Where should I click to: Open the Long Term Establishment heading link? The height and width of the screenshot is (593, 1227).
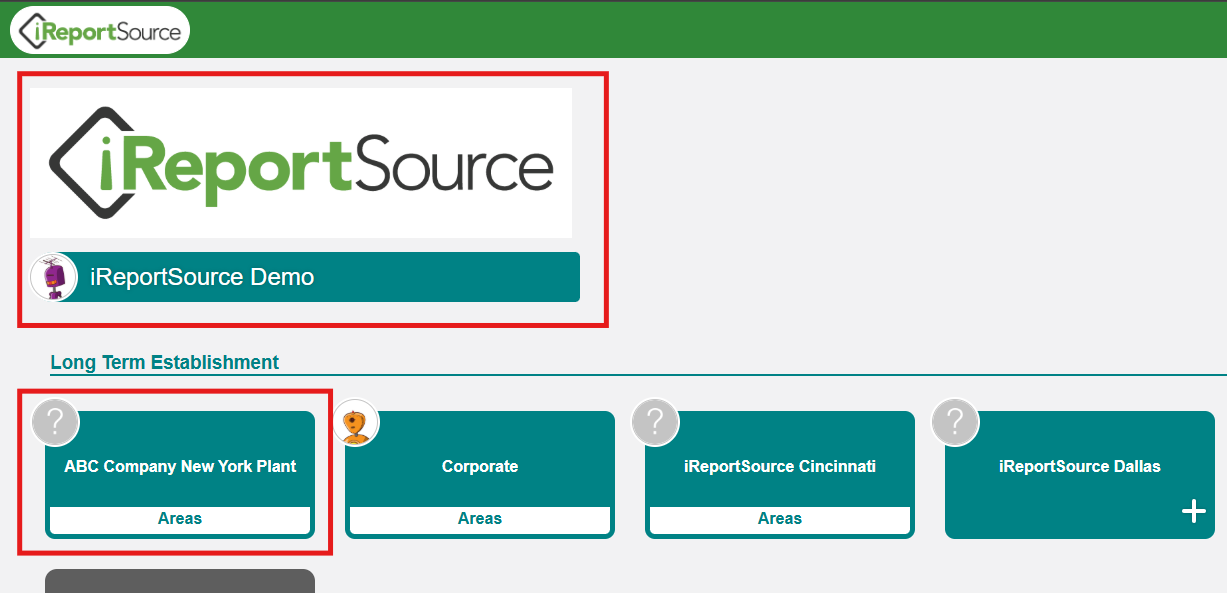pos(165,362)
